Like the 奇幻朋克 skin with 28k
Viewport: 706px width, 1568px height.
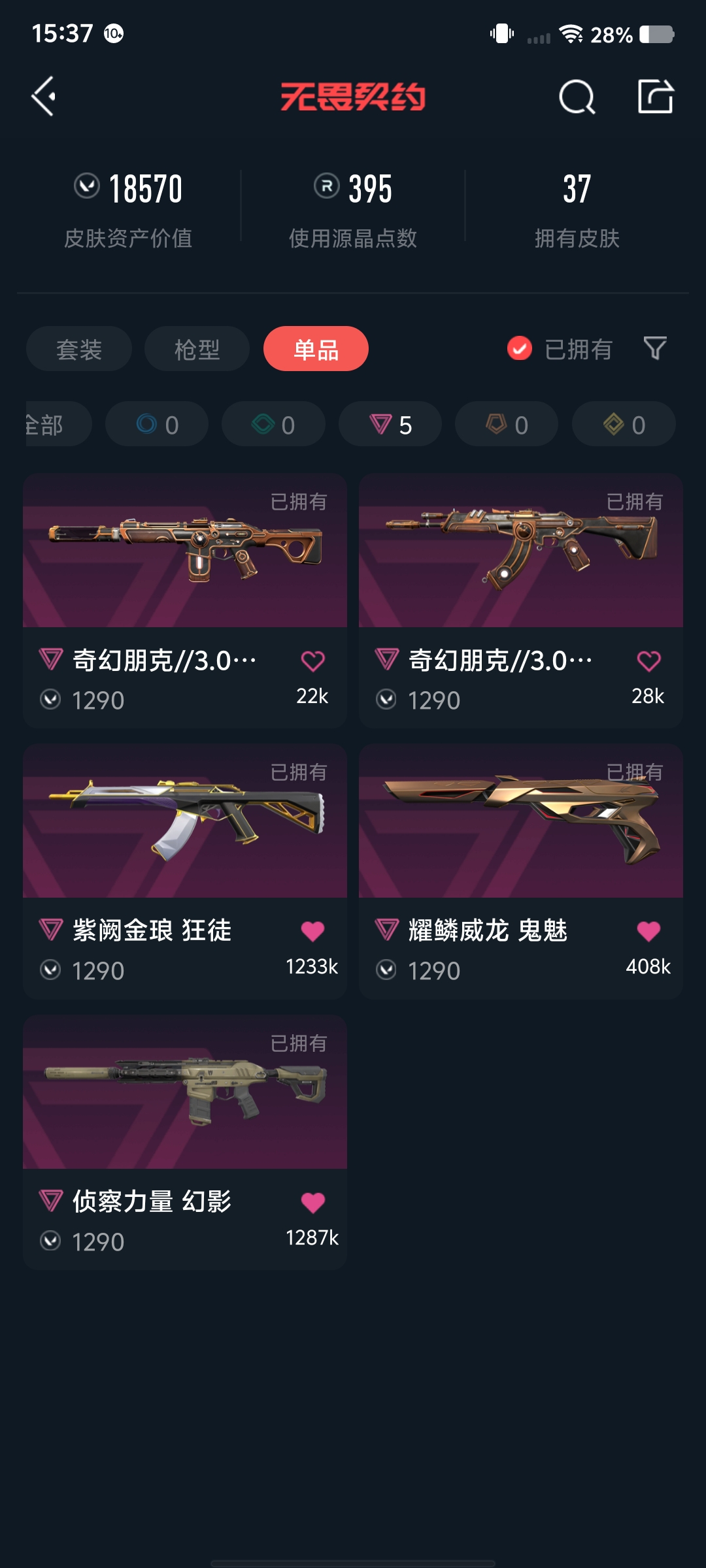(648, 661)
